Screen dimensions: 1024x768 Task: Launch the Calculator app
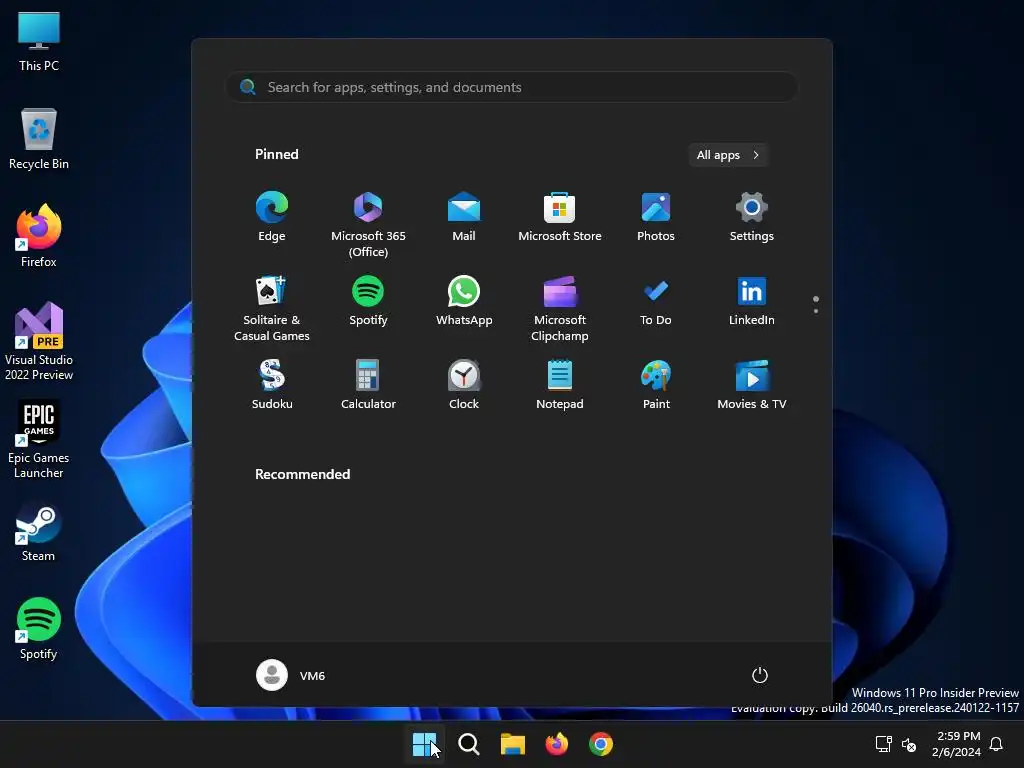[368, 385]
